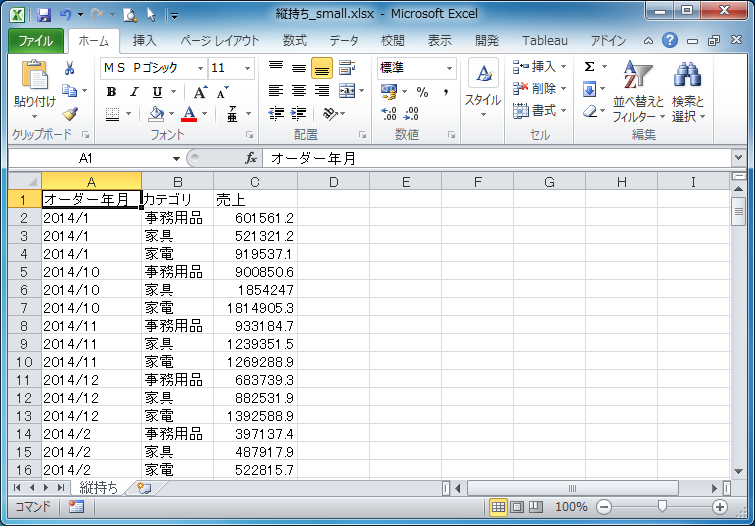Image resolution: width=755 pixels, height=526 pixels.
Task: Open the font size dropdown
Action: click(247, 68)
